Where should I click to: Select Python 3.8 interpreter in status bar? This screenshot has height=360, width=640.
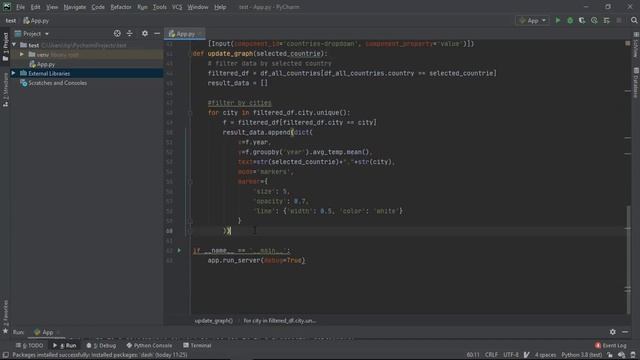[x=581, y=355]
